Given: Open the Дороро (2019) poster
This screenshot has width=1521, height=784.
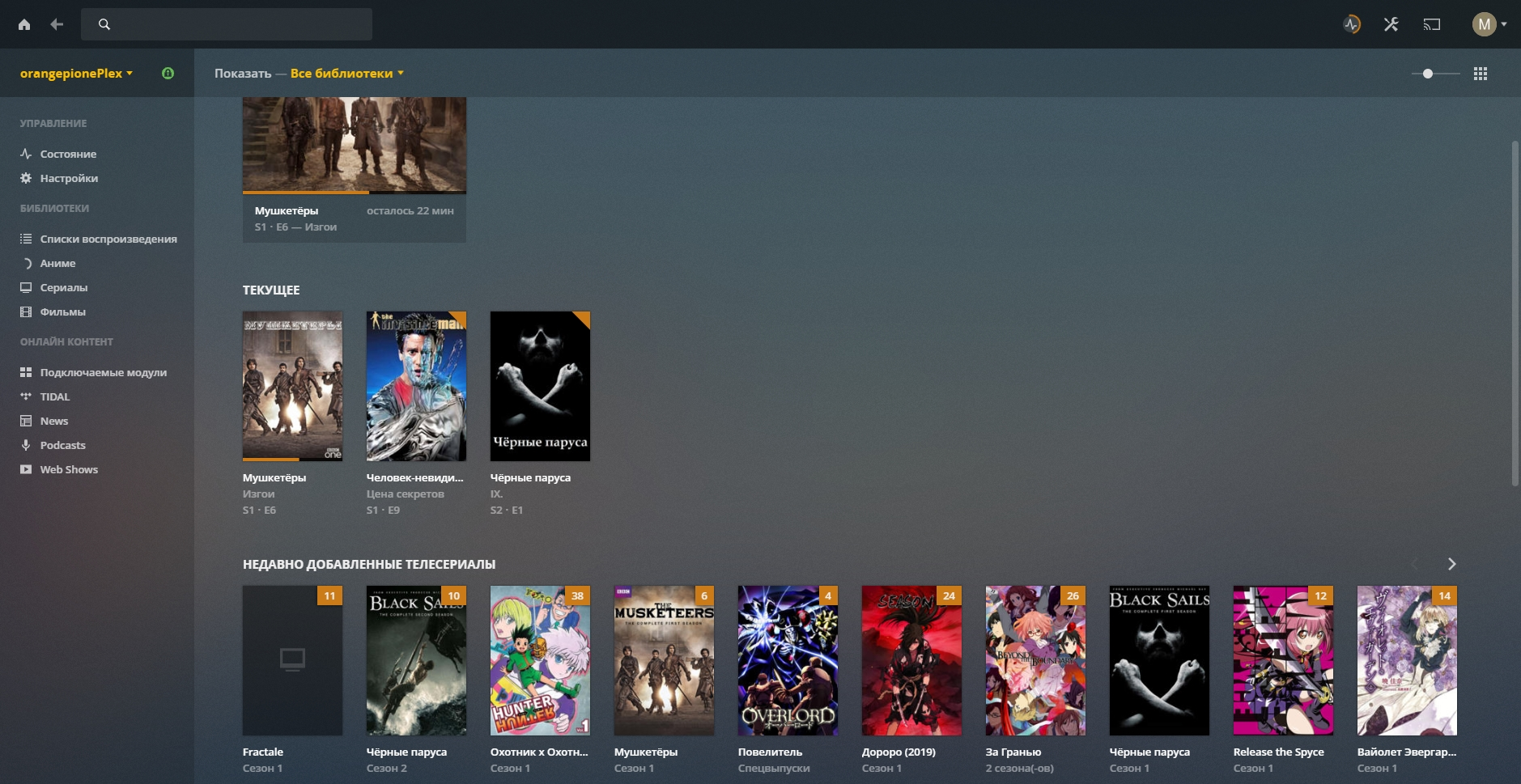Looking at the screenshot, I should pyautogui.click(x=911, y=660).
